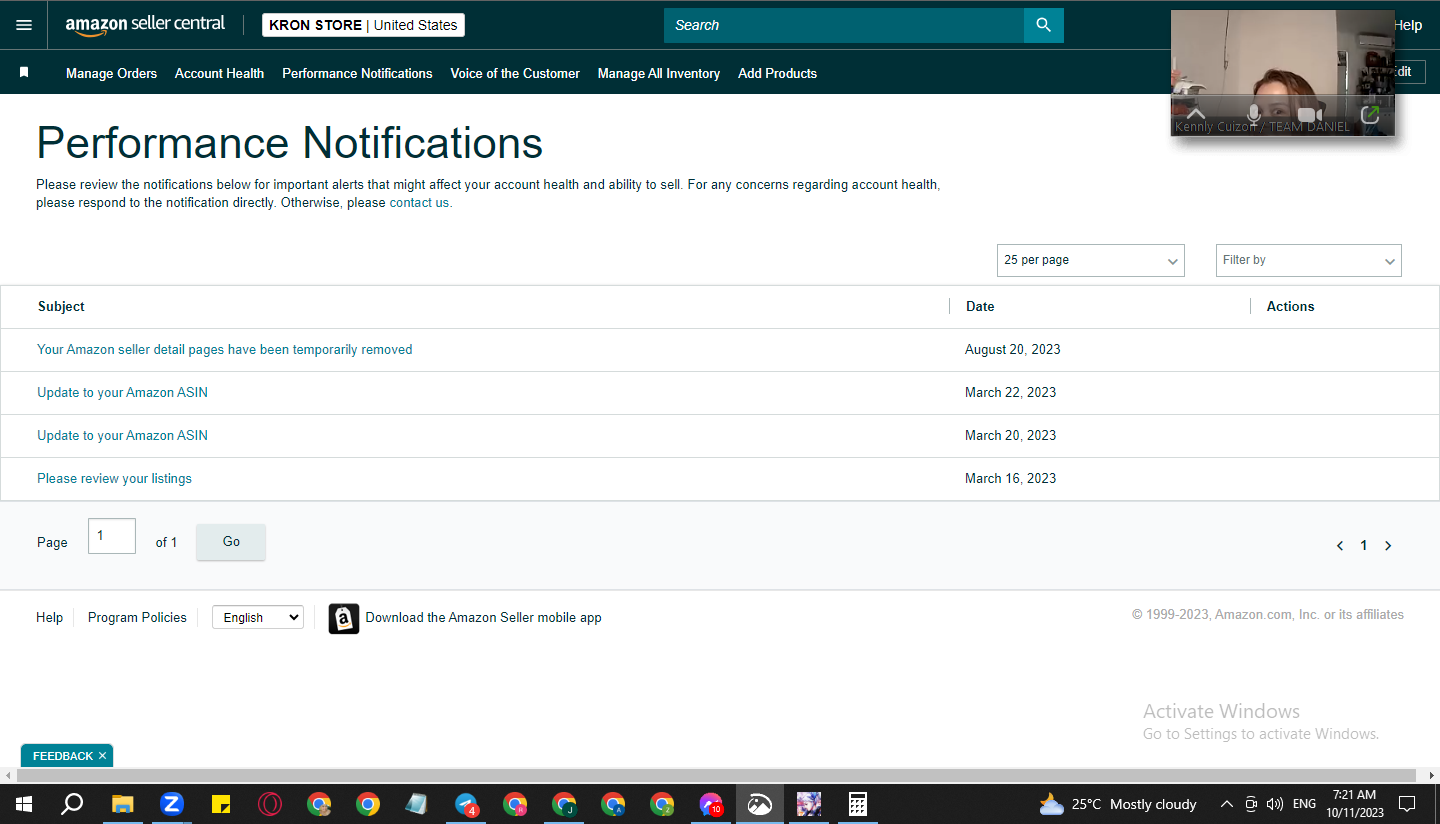Viewport: 1440px width, 824px height.
Task: Toggle the microphone in Zoom overlay
Action: tap(1254, 114)
